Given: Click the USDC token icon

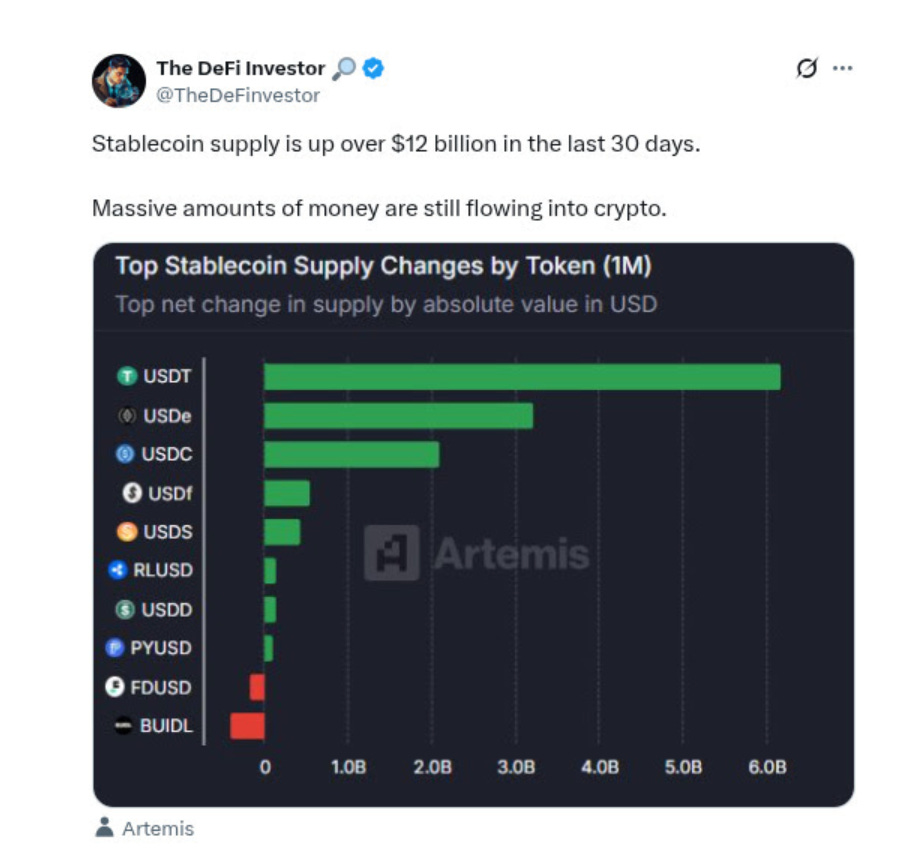Looking at the screenshot, I should [125, 454].
